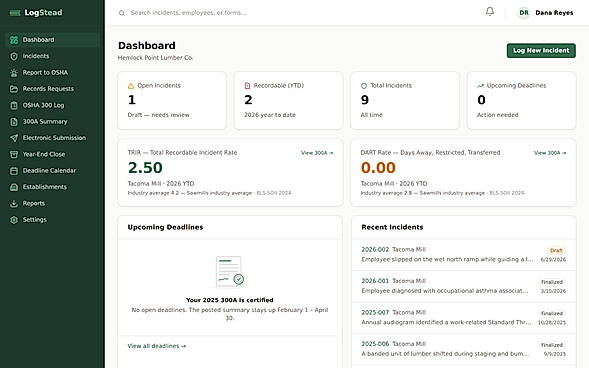The image size is (589, 368).
Task: Click Finalized badge on 2025-007
Action: [552, 314]
